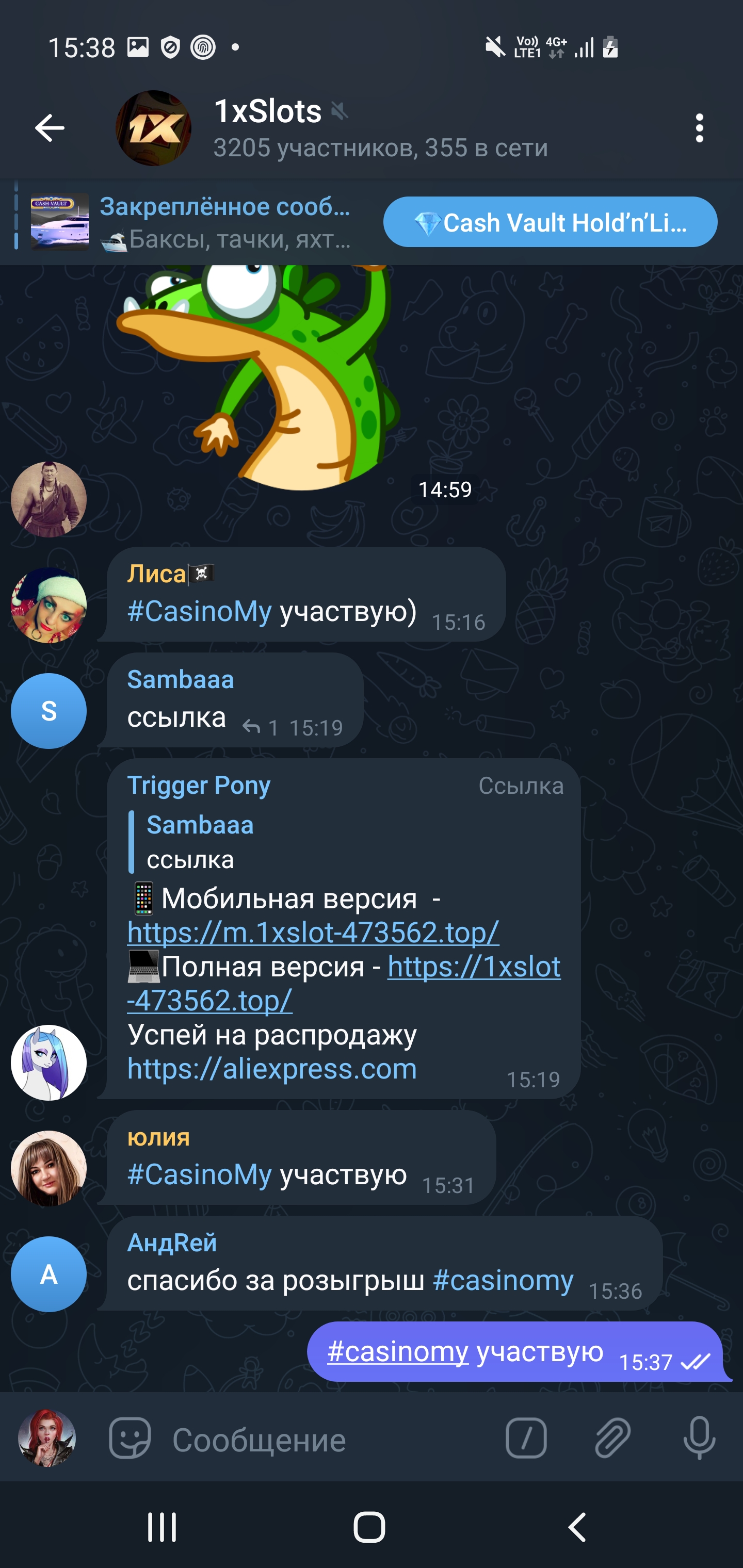743x1568 pixels.
Task: Tap the microphone voice message icon
Action: pyautogui.click(x=699, y=1438)
